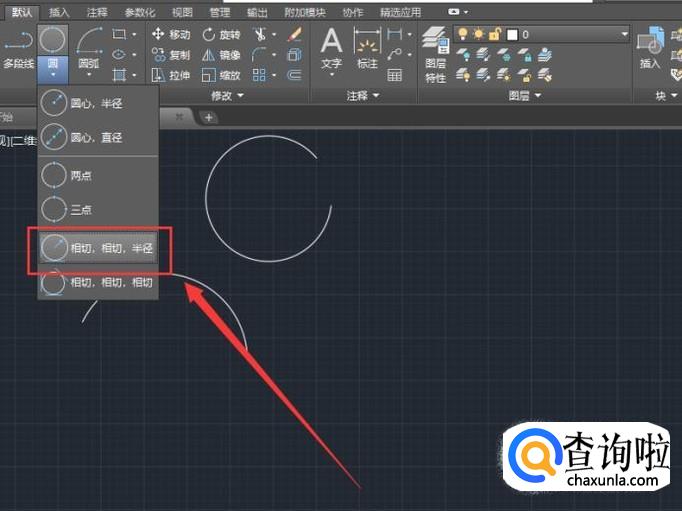682x511 pixels.
Task: Click the Rectangle draw icon
Action: [119, 34]
